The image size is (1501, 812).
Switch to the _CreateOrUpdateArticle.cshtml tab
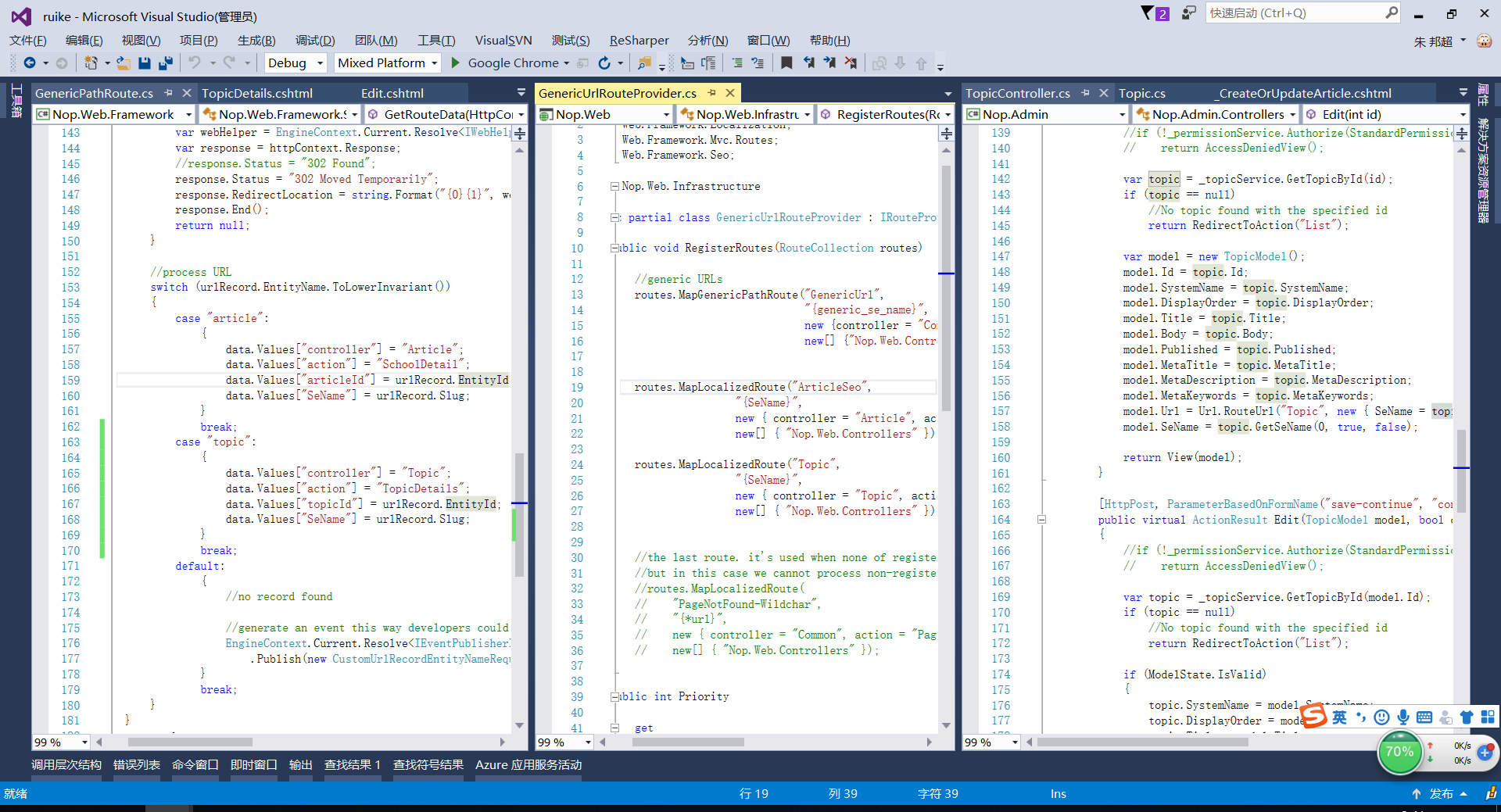click(1302, 93)
